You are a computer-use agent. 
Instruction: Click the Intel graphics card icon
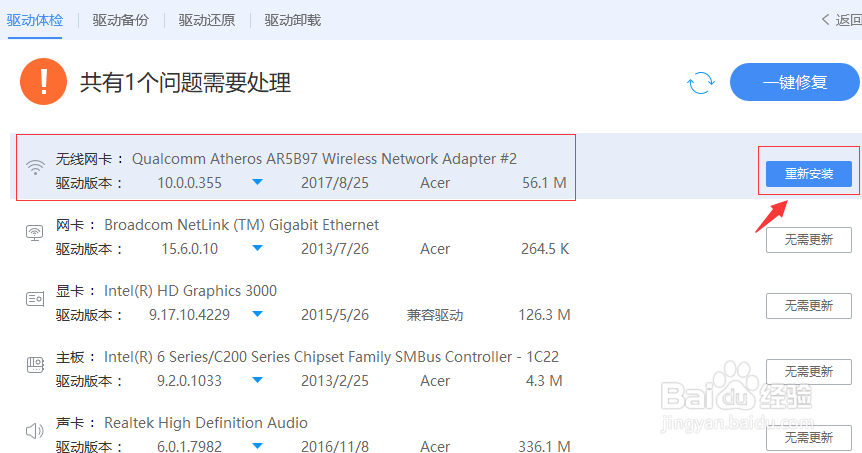(x=35, y=299)
